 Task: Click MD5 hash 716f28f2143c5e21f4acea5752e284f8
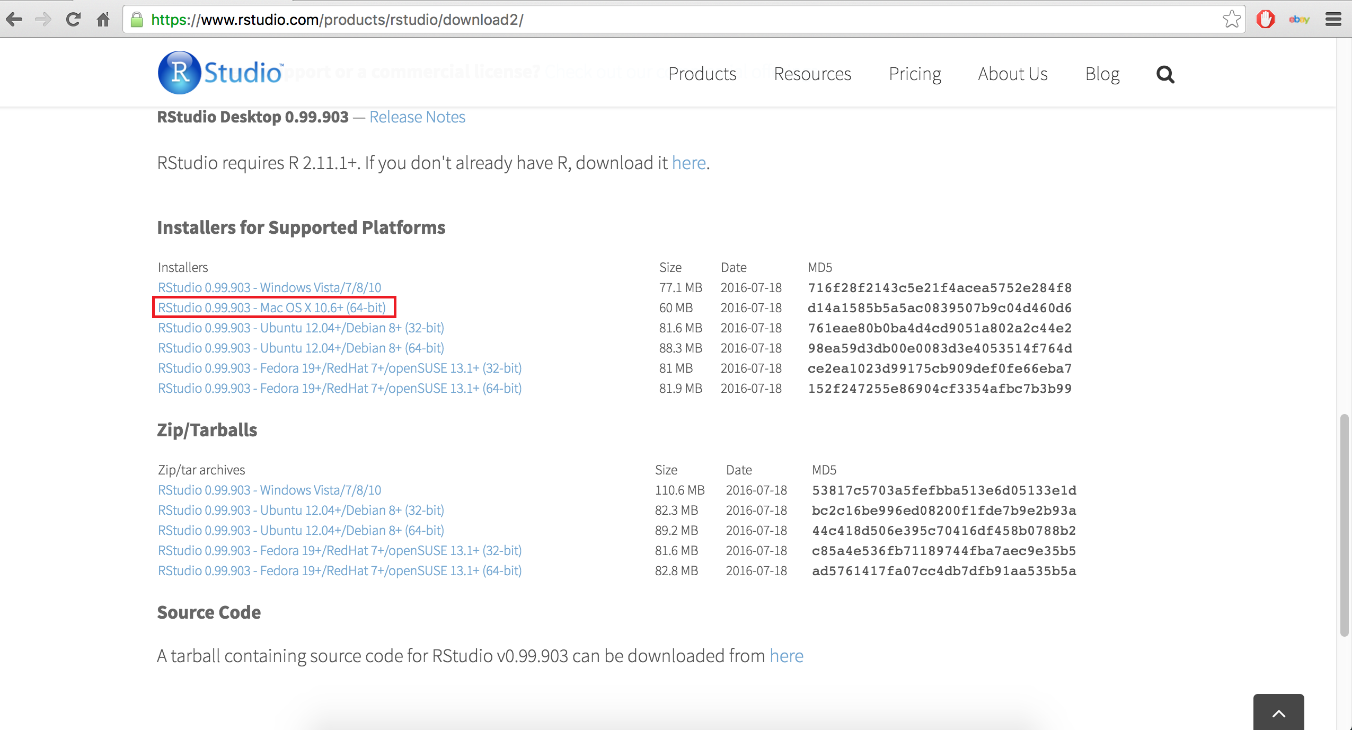[x=940, y=288]
